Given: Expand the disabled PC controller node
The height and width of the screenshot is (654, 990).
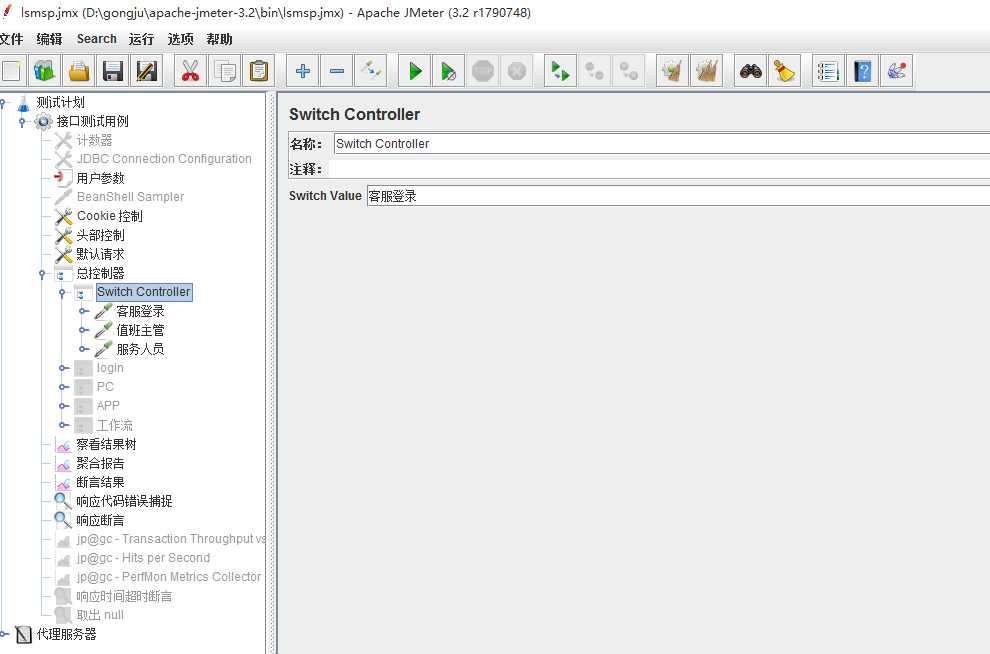Looking at the screenshot, I should click(x=64, y=387).
